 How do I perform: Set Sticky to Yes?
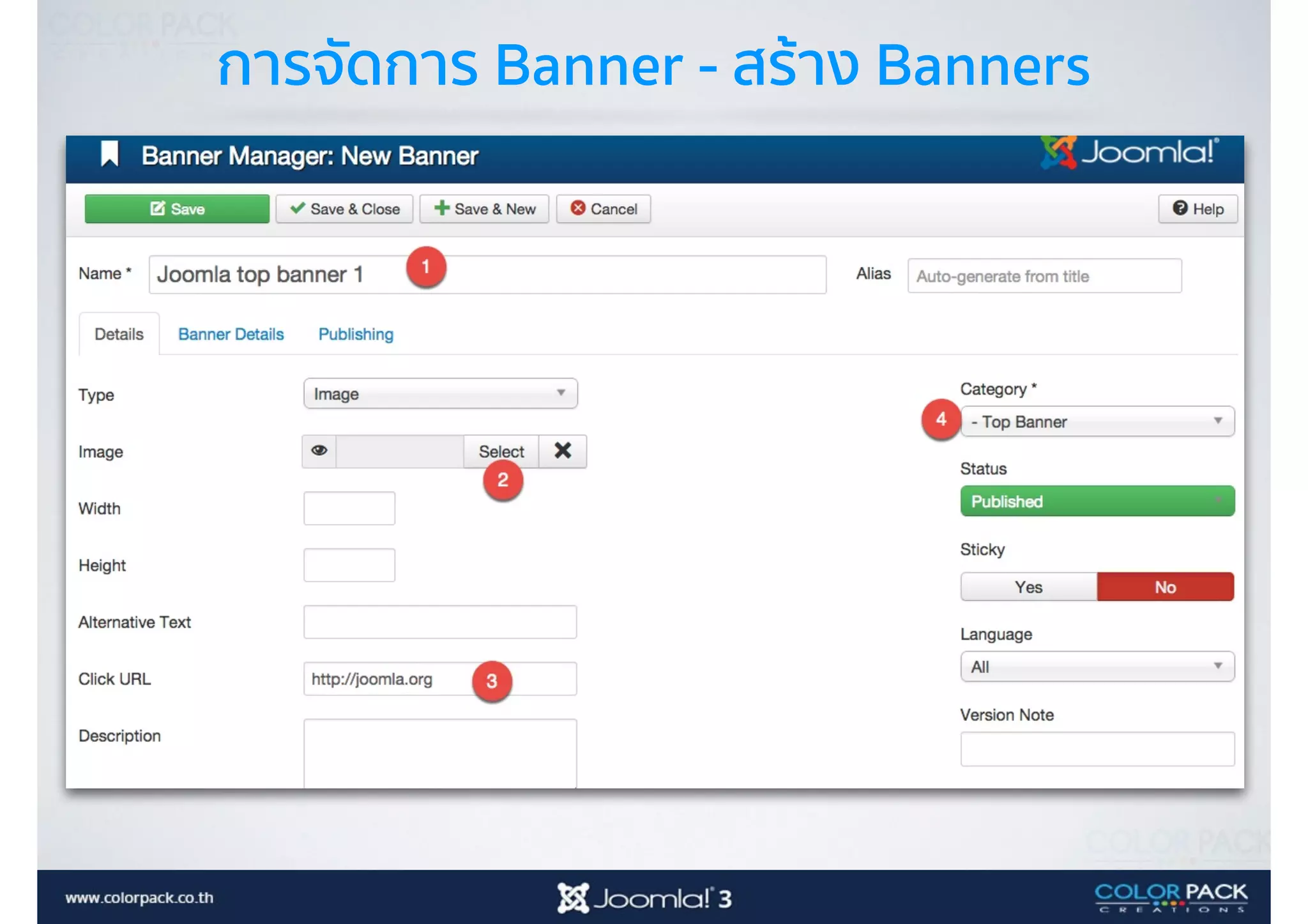pyautogui.click(x=1029, y=587)
